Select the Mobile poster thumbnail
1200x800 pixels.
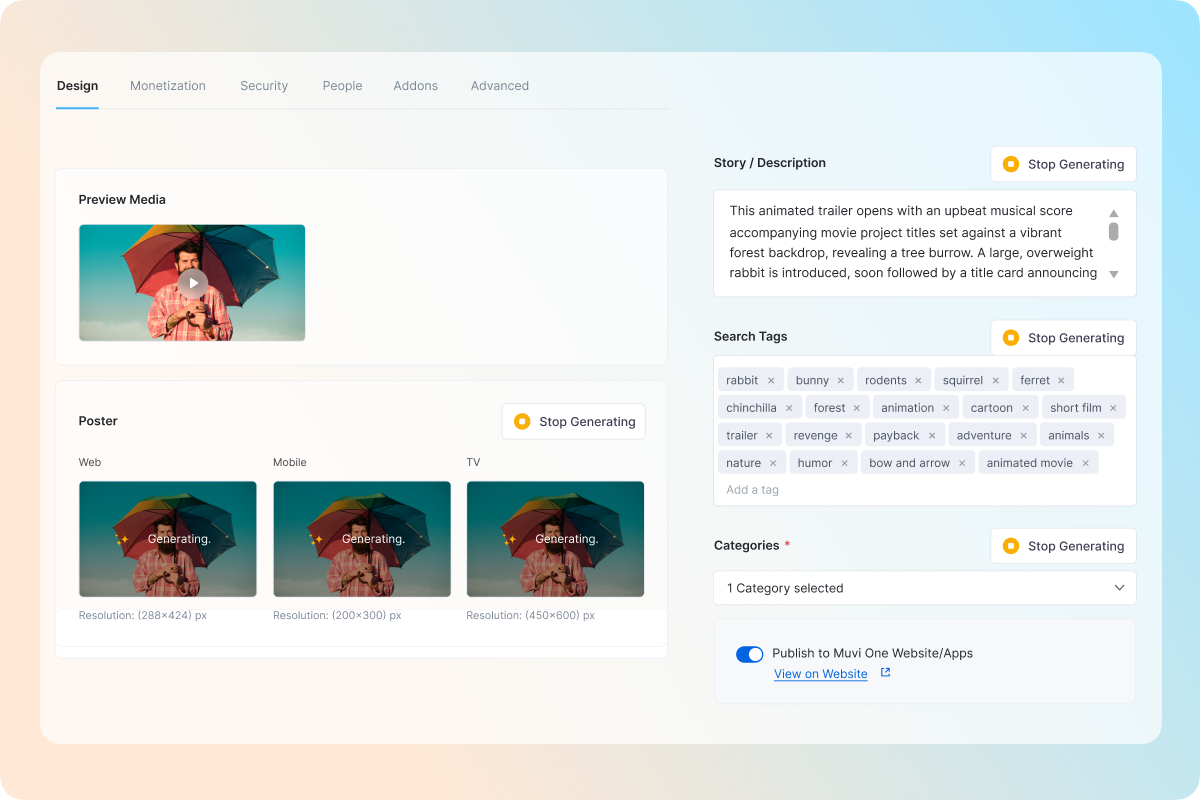click(x=362, y=539)
